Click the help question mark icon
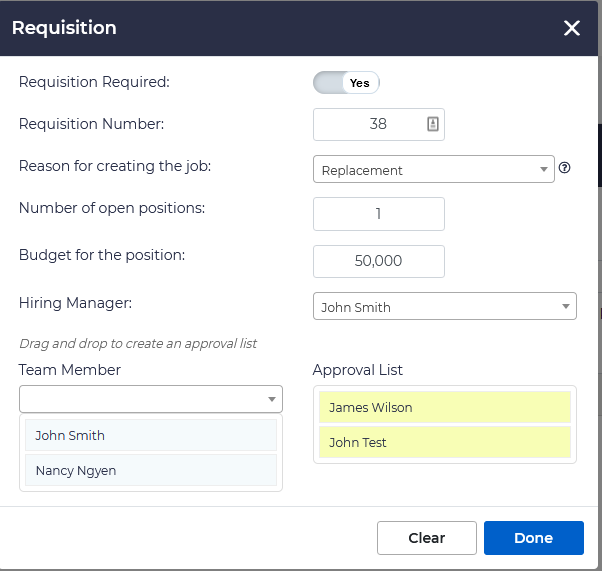 [564, 169]
